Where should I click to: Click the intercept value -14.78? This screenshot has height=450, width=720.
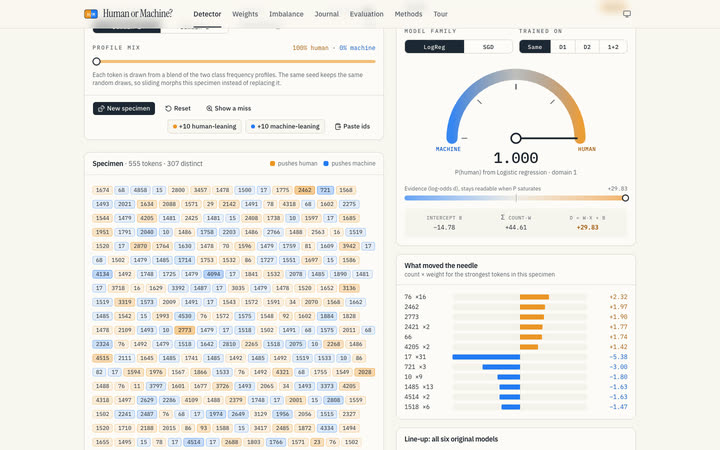coord(444,227)
